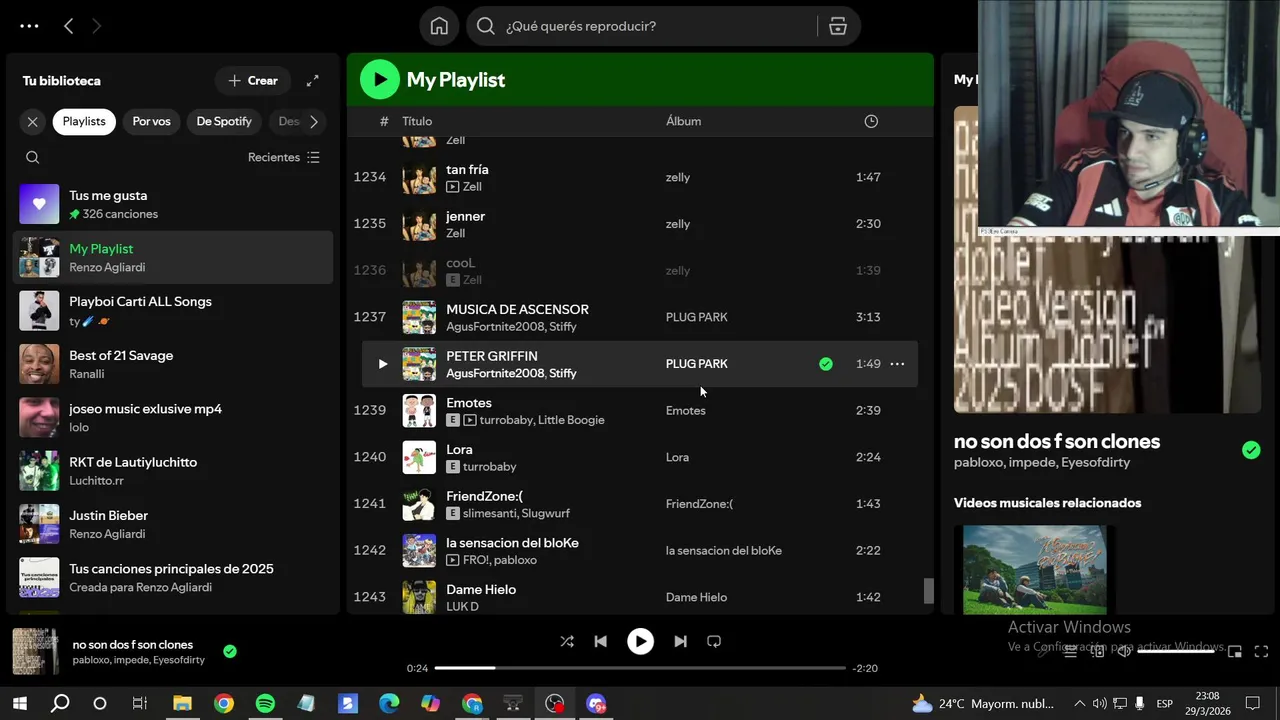The height and width of the screenshot is (720, 1280).
Task: Show hidden system tray icons chevron
Action: coord(1079,704)
